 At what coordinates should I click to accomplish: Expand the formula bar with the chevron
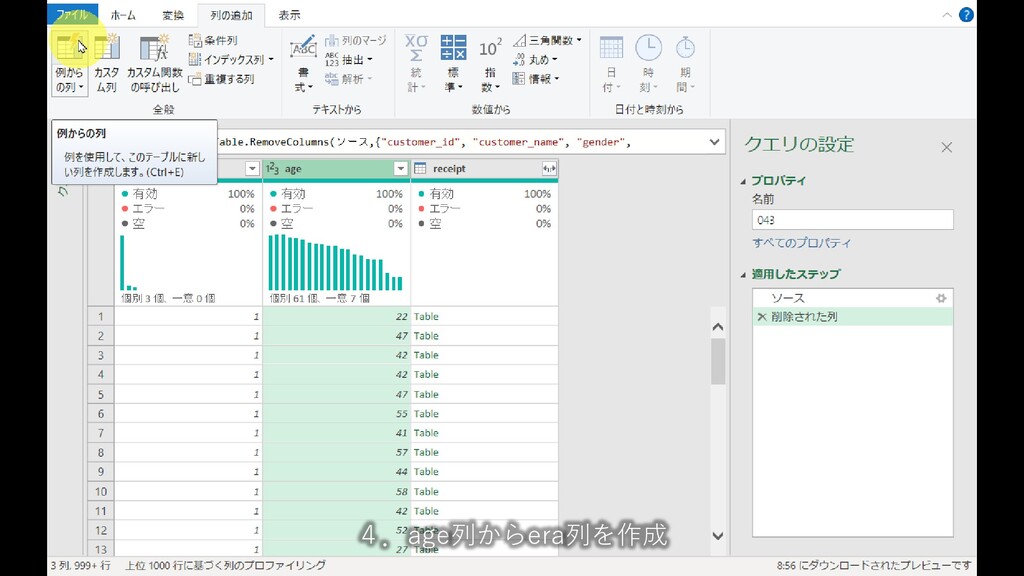(x=714, y=143)
